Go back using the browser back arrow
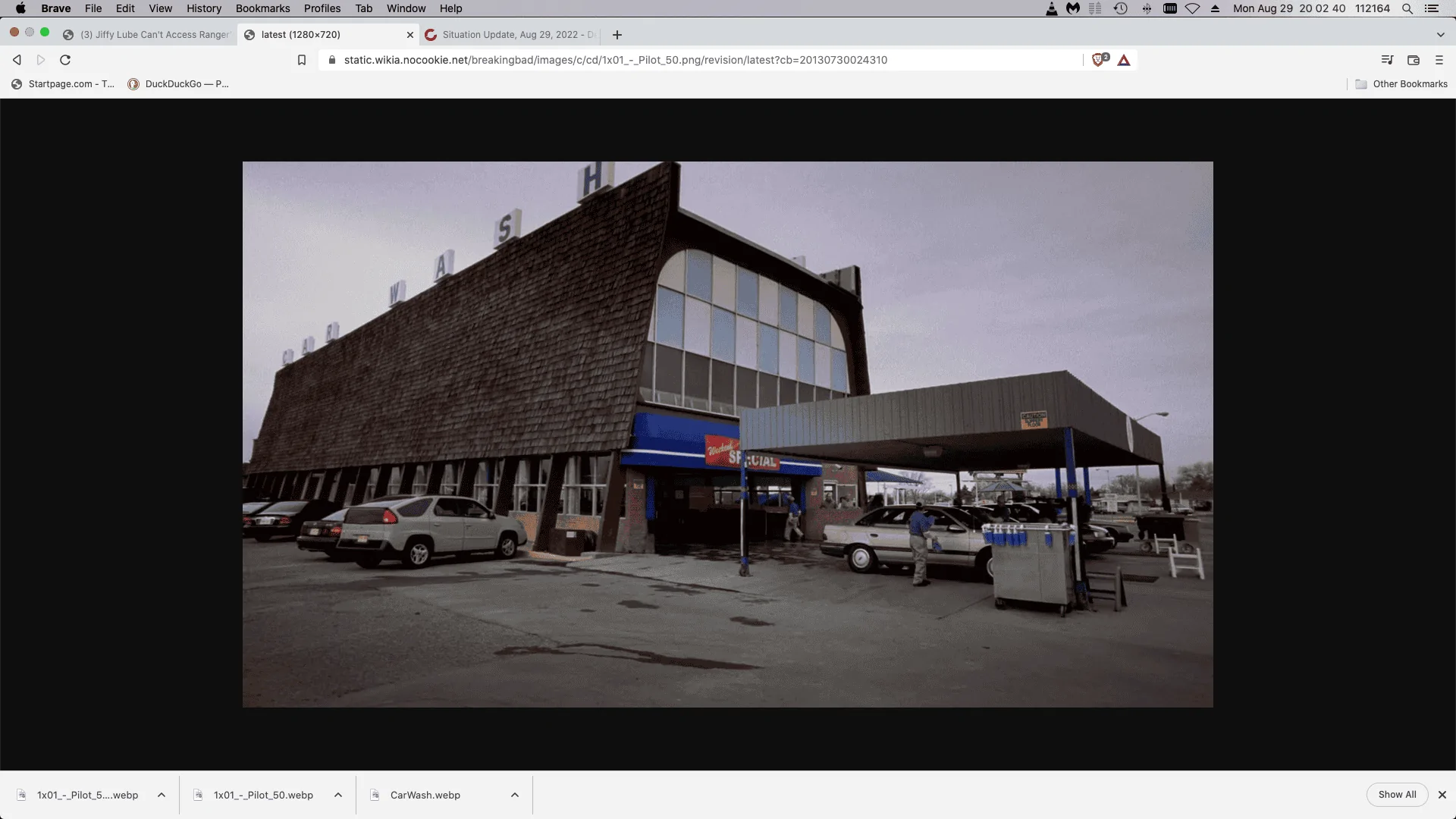 tap(17, 60)
